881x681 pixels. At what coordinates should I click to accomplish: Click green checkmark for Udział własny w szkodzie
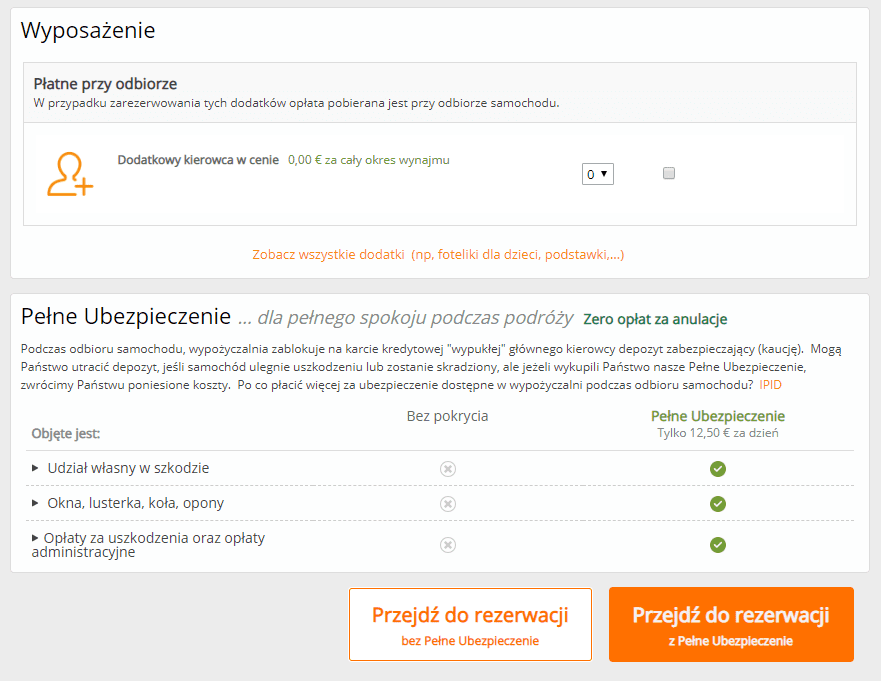[x=717, y=469]
